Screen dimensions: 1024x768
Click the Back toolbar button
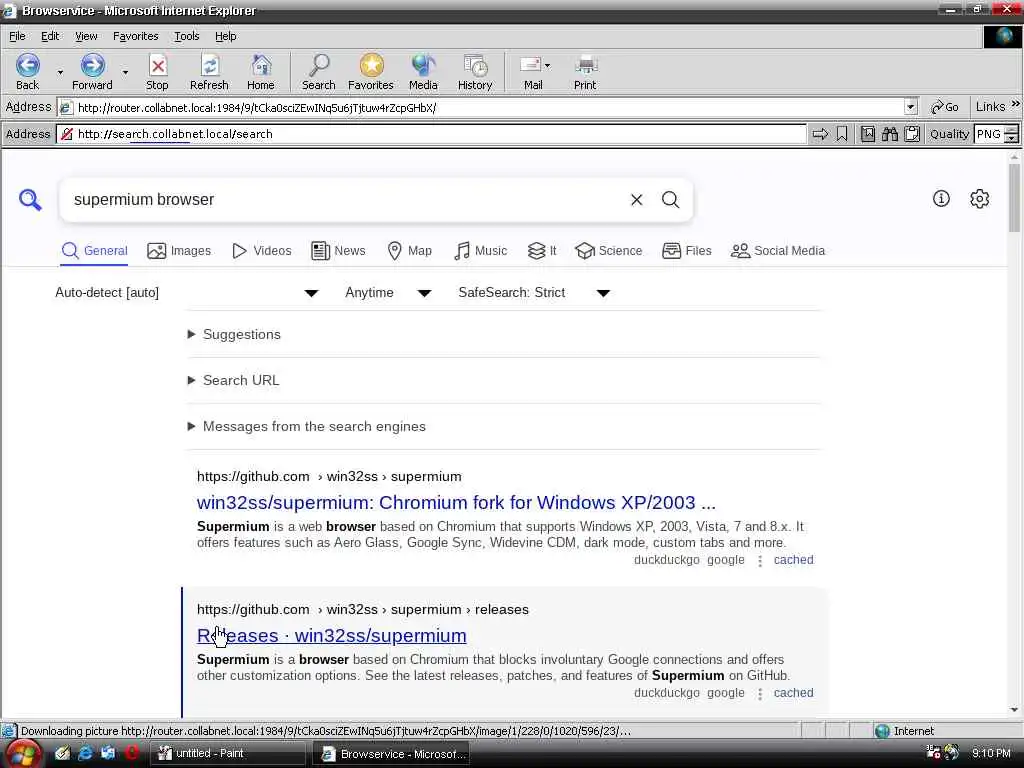coord(27,72)
